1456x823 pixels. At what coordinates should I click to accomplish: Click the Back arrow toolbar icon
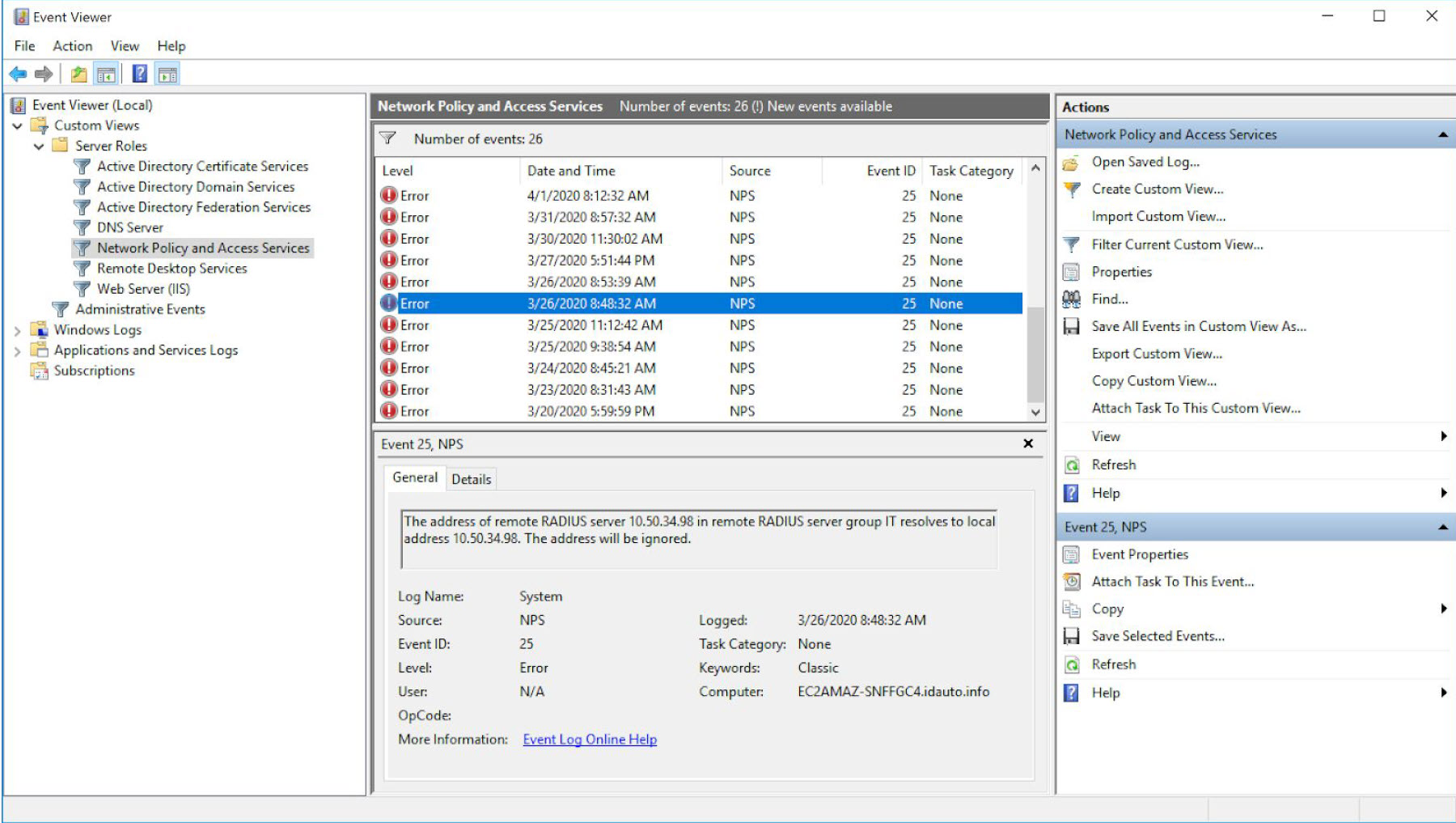click(x=18, y=74)
